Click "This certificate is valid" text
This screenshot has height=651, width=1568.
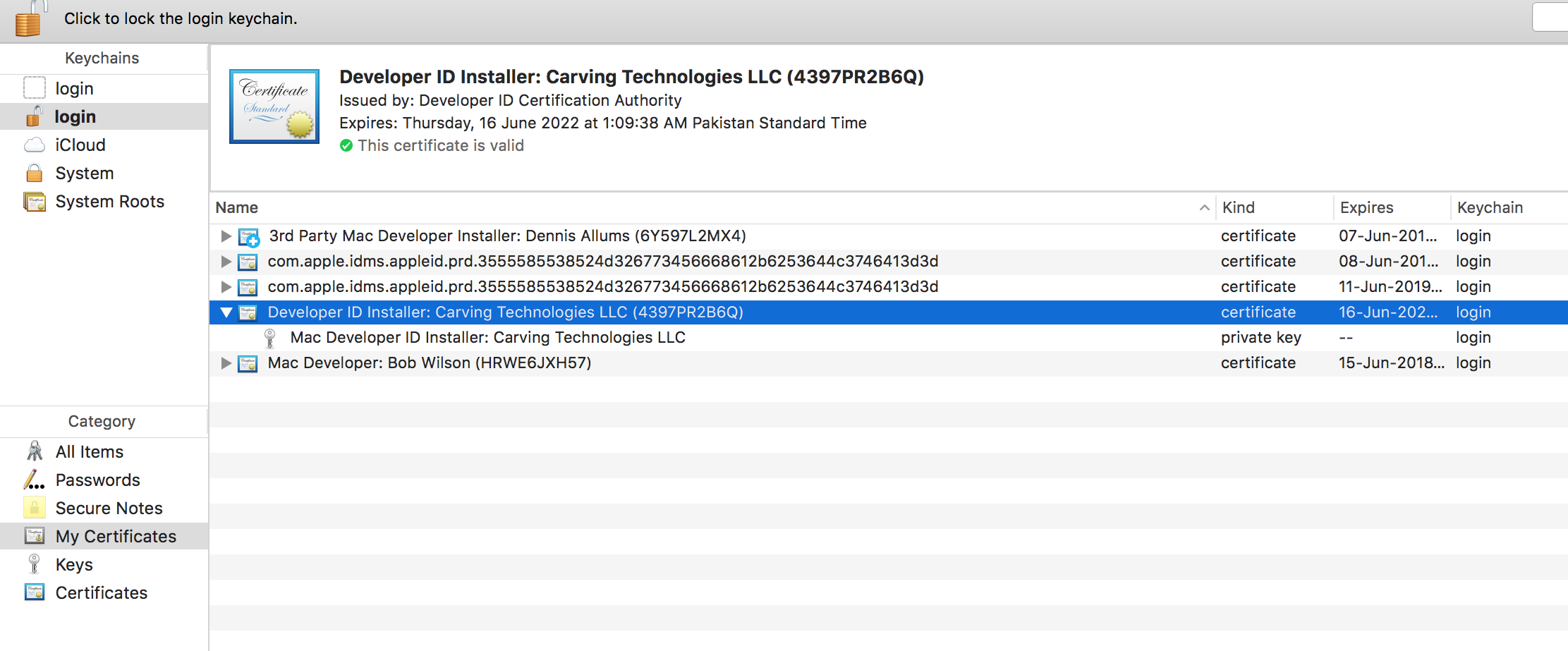pyautogui.click(x=441, y=145)
